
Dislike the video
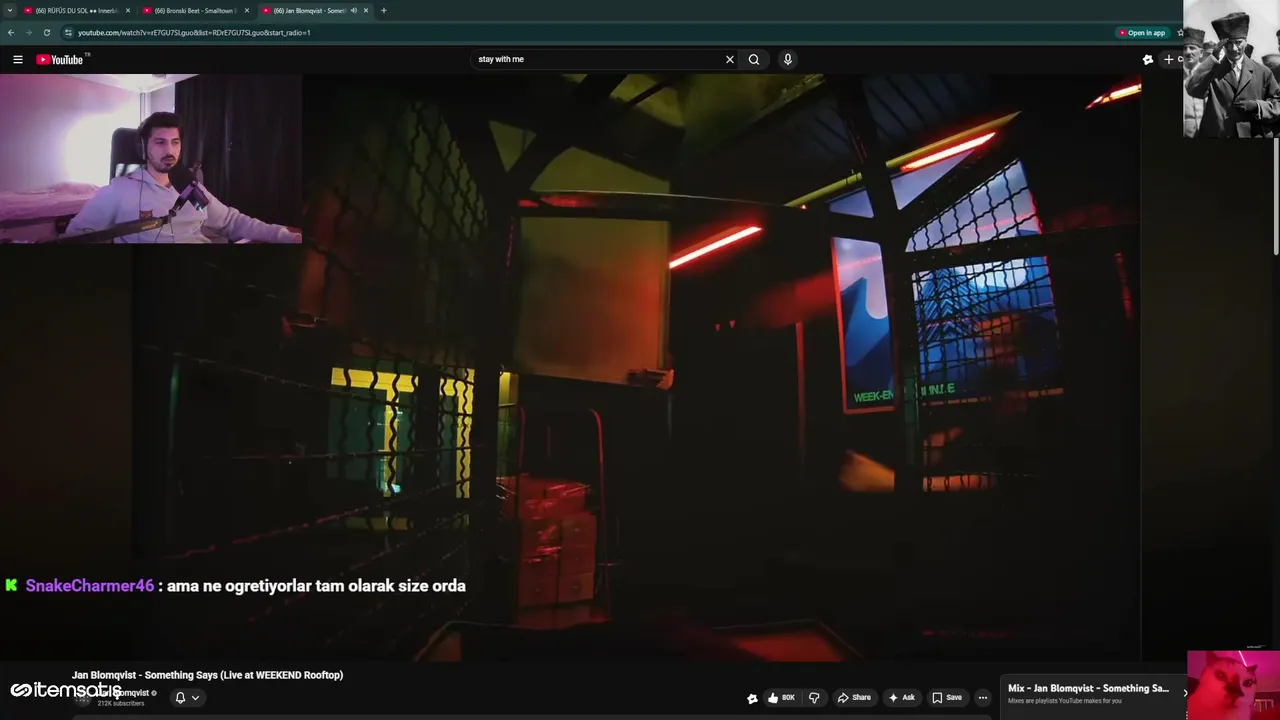[814, 698]
